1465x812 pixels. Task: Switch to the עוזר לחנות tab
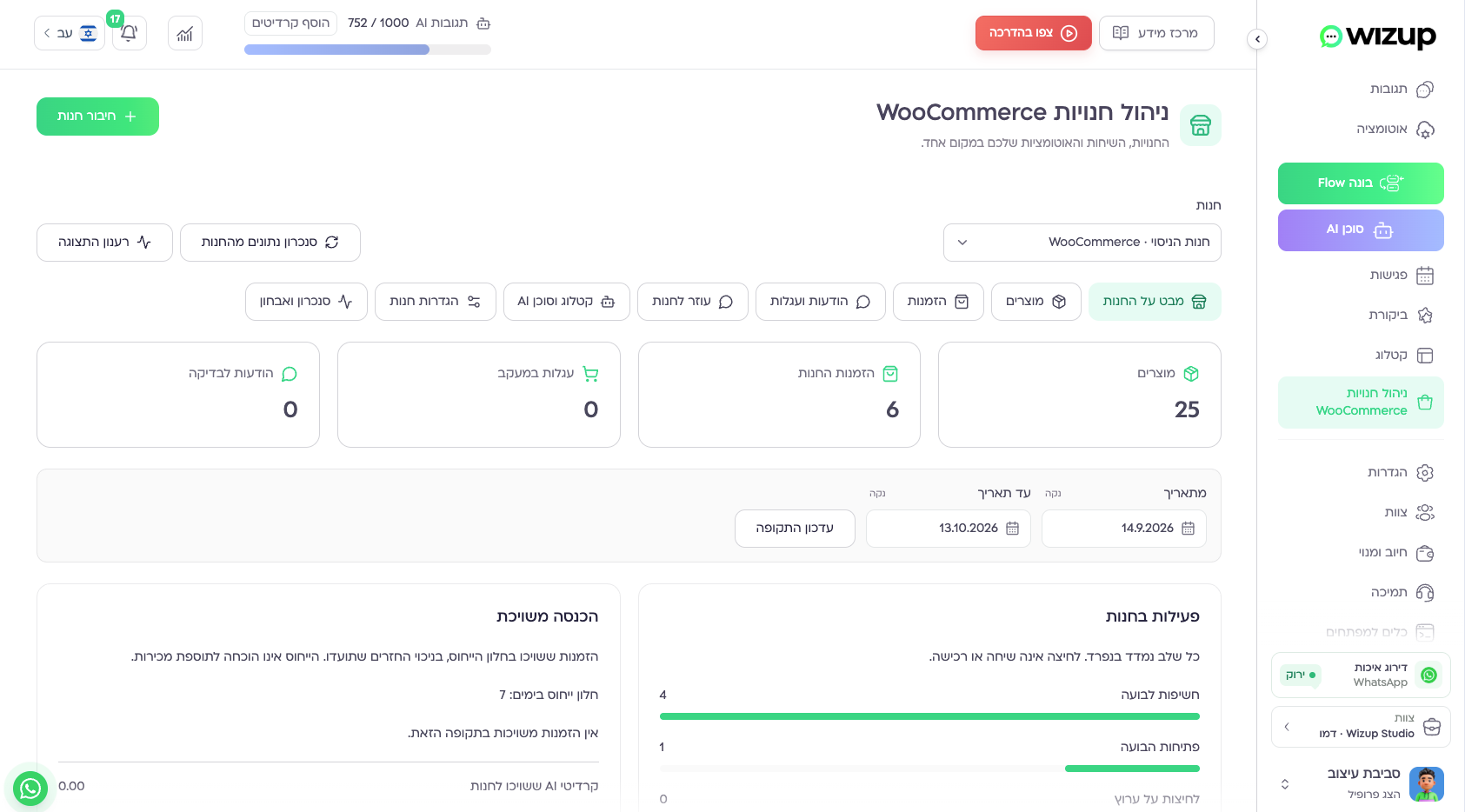click(693, 302)
